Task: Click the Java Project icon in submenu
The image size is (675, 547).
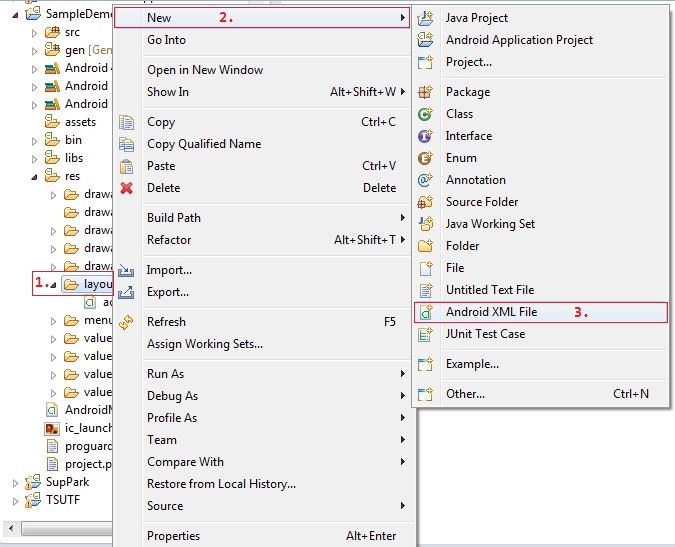Action: point(426,18)
